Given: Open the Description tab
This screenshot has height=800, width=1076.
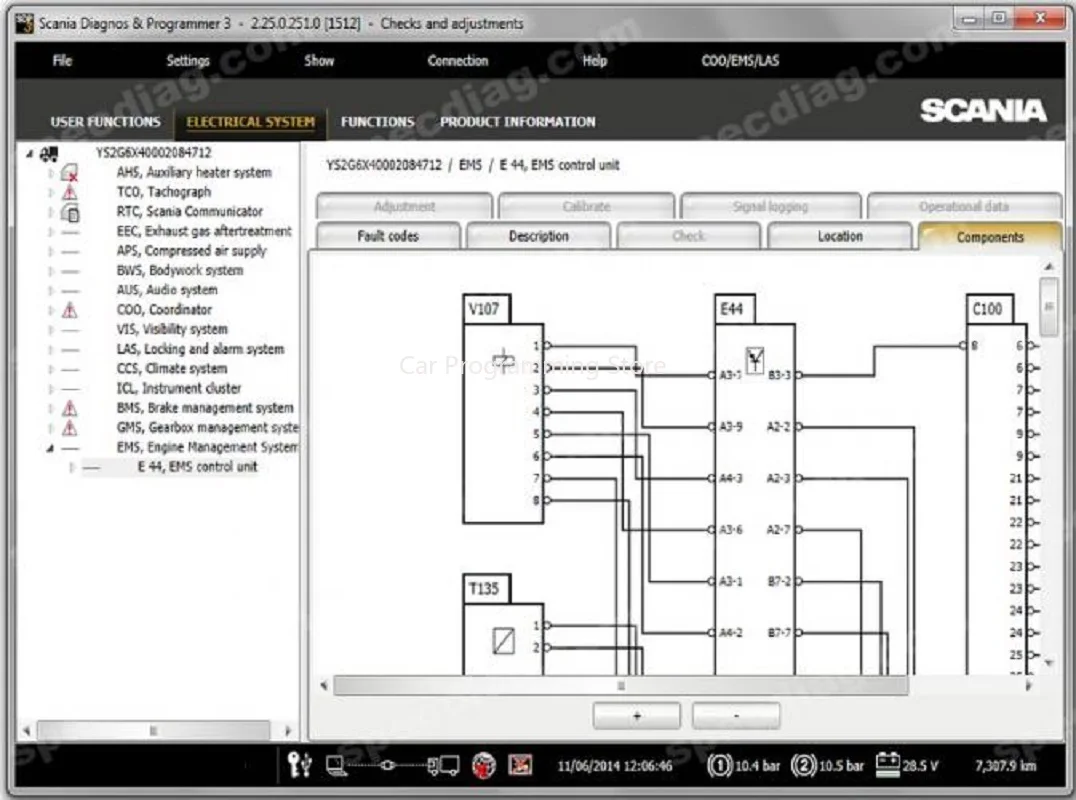Looking at the screenshot, I should (x=539, y=236).
